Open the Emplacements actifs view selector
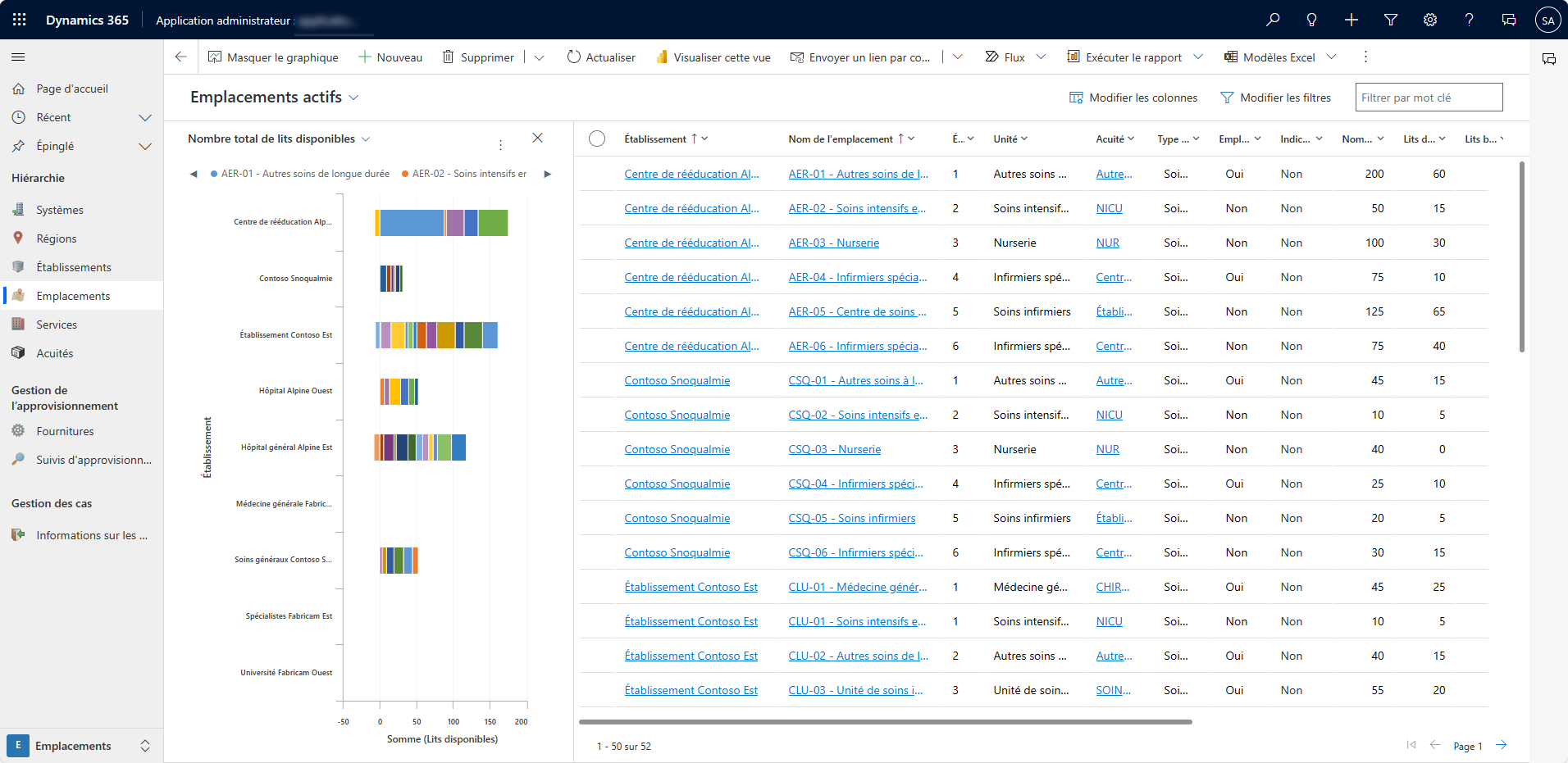 275,97
